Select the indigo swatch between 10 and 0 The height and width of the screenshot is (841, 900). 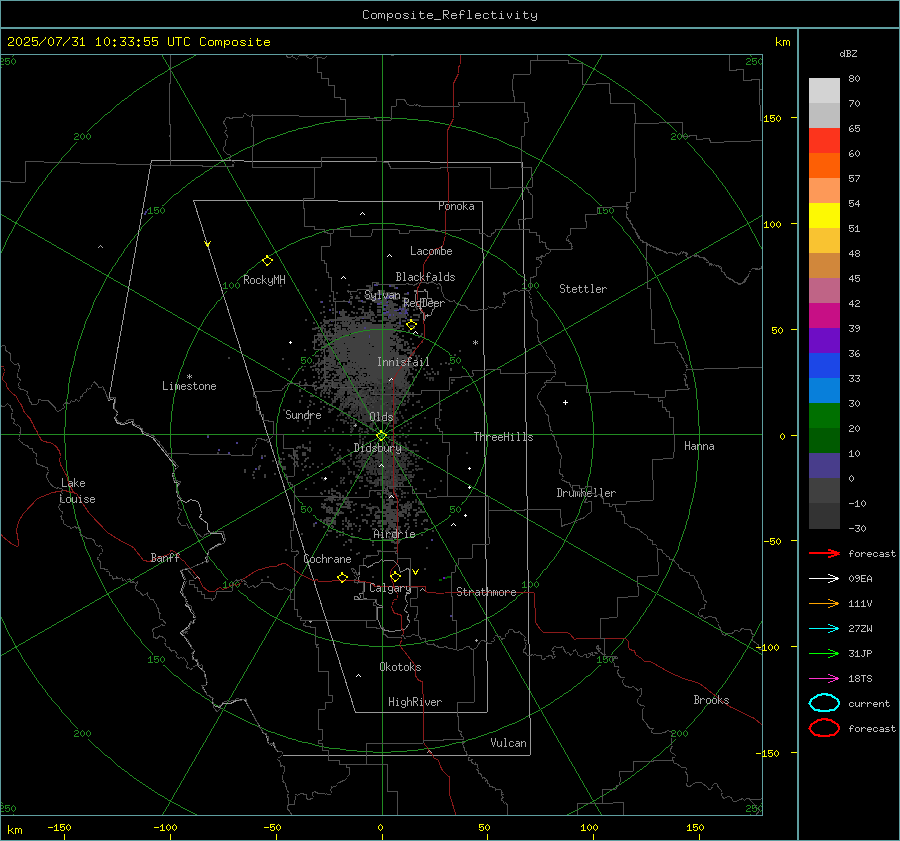coord(824,466)
